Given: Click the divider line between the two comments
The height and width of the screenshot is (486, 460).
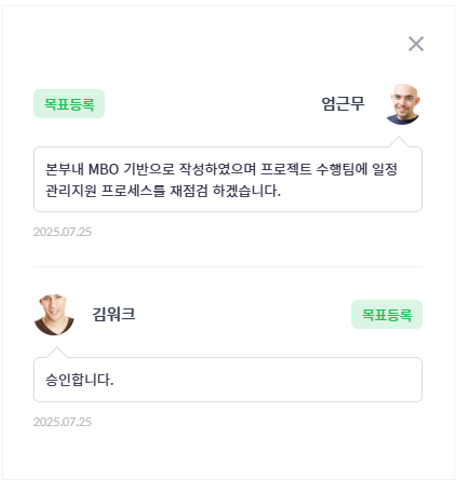Looking at the screenshot, I should coord(228,267).
